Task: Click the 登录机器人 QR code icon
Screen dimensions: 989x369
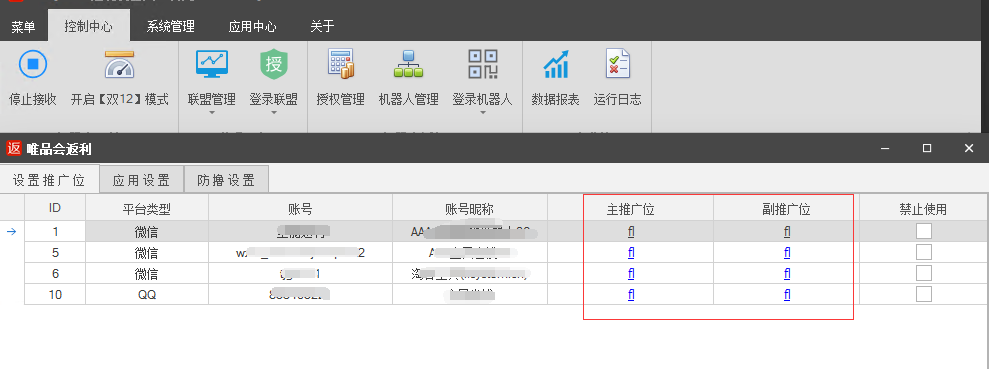Action: (483, 64)
